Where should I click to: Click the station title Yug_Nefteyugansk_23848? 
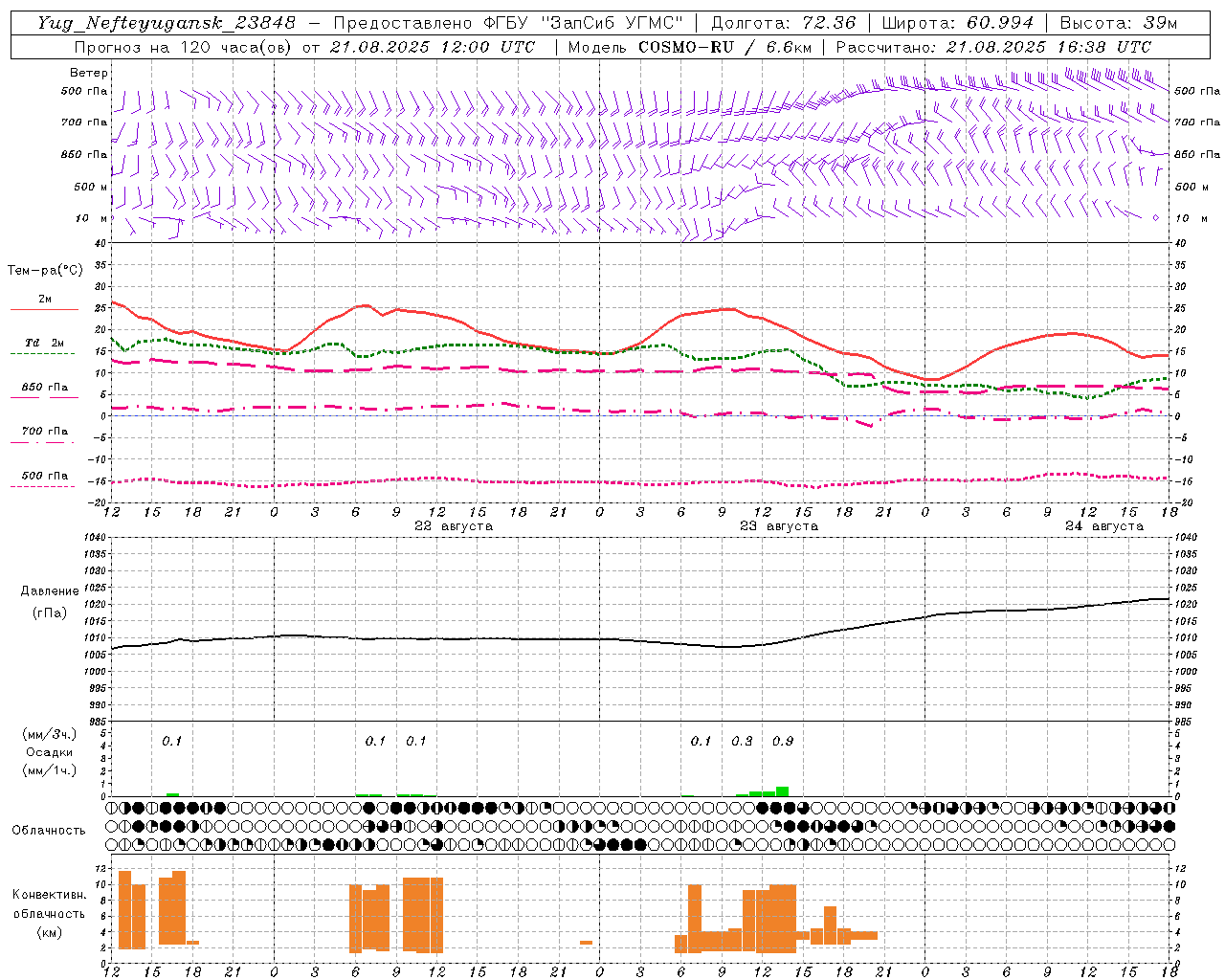click(x=167, y=23)
